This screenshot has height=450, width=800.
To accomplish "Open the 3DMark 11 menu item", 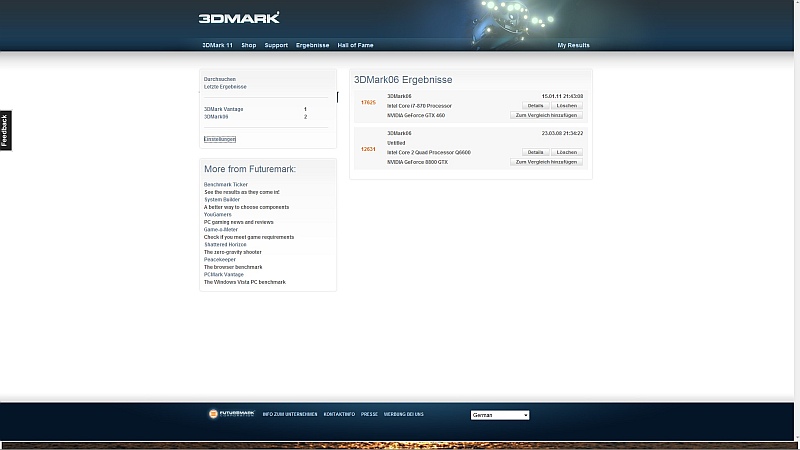I will [x=217, y=45].
